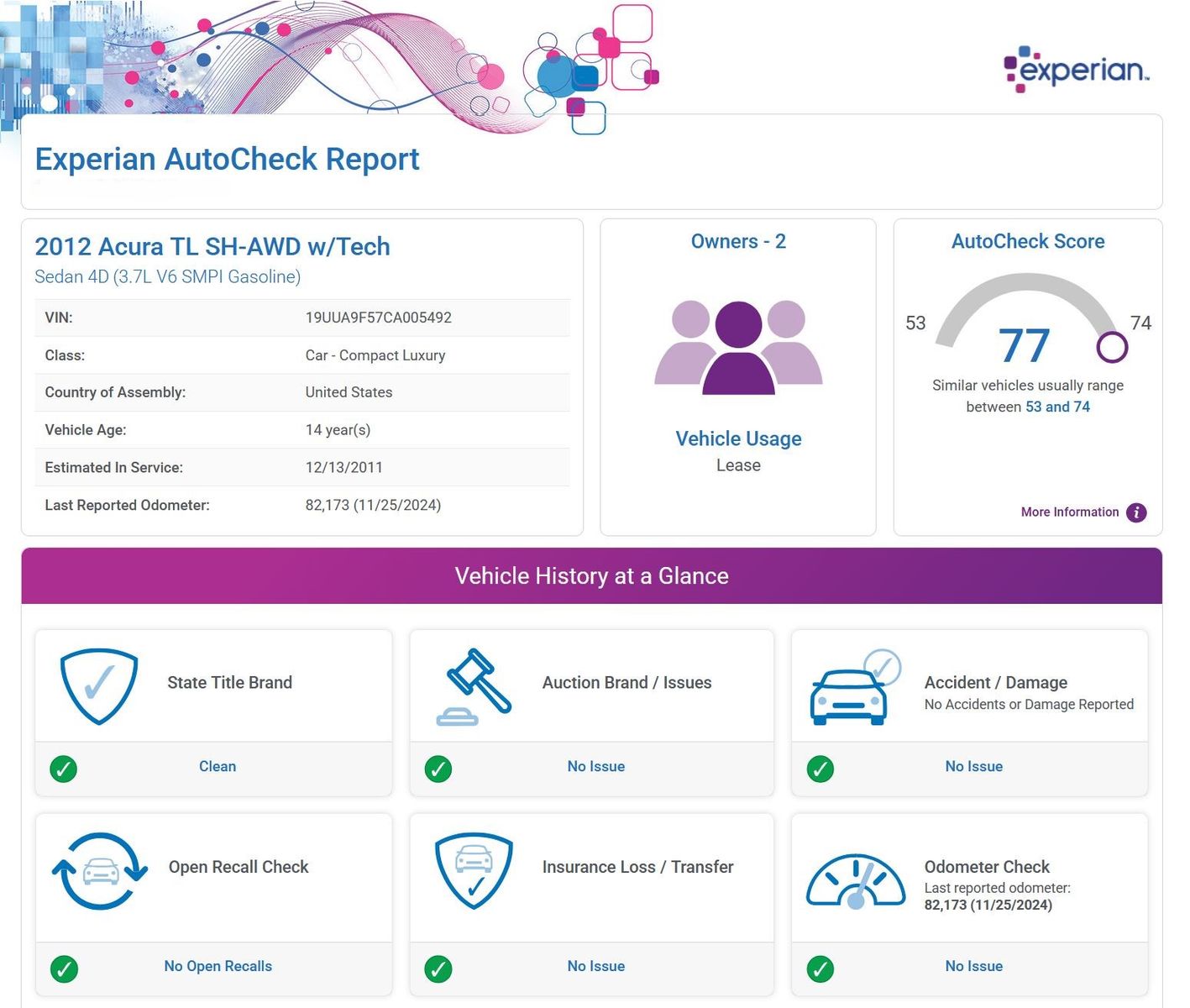Click green checkmark next to Clean status

tap(64, 769)
